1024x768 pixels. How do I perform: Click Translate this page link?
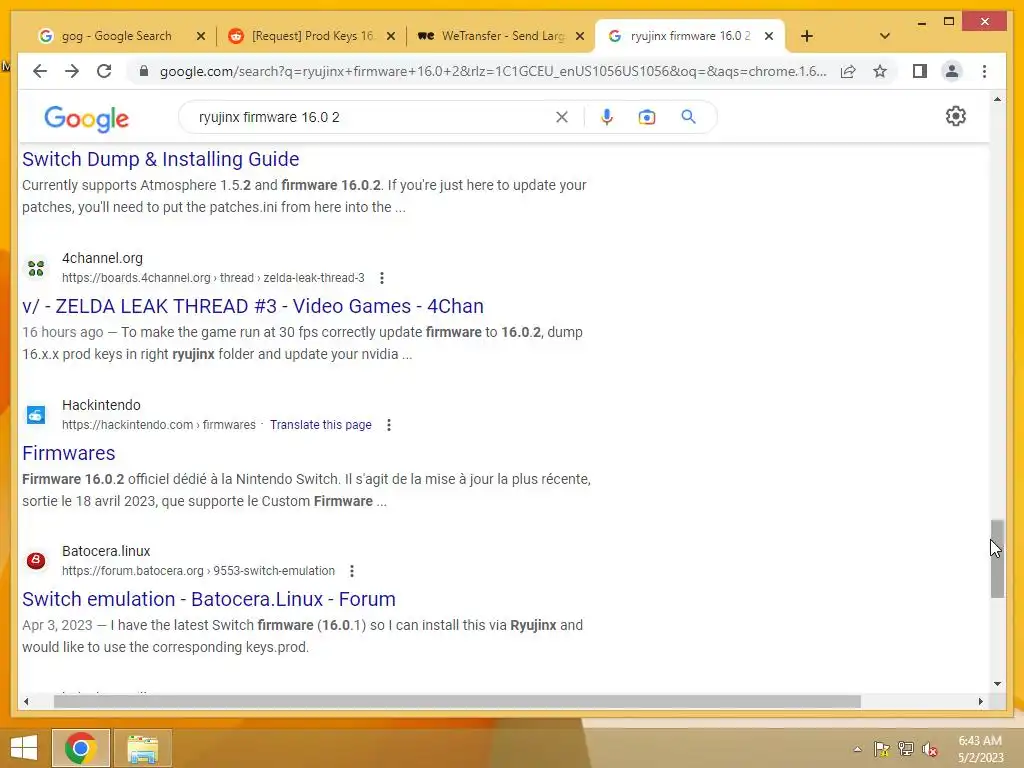(x=321, y=425)
